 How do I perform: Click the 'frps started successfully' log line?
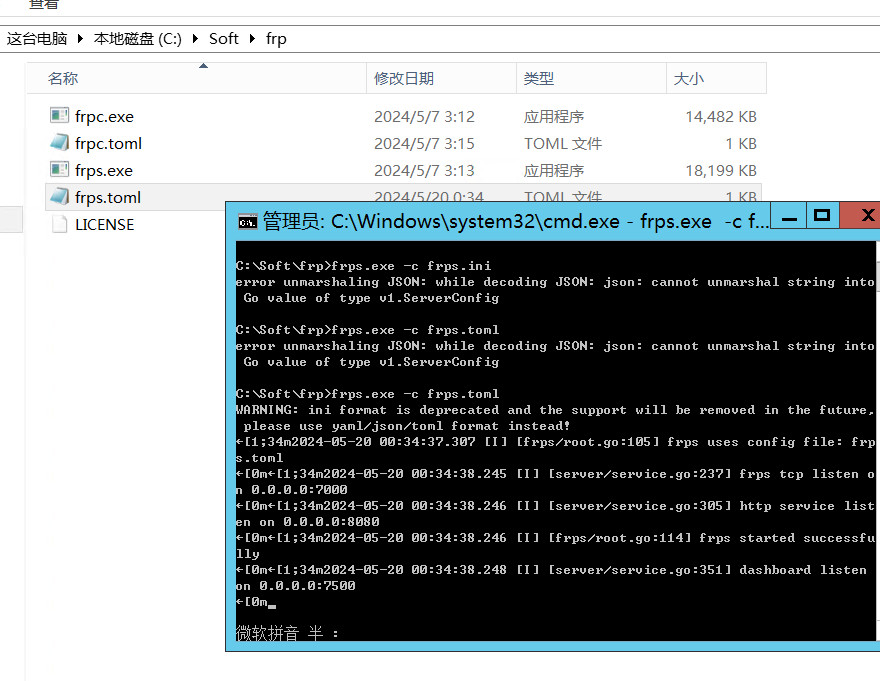(555, 546)
